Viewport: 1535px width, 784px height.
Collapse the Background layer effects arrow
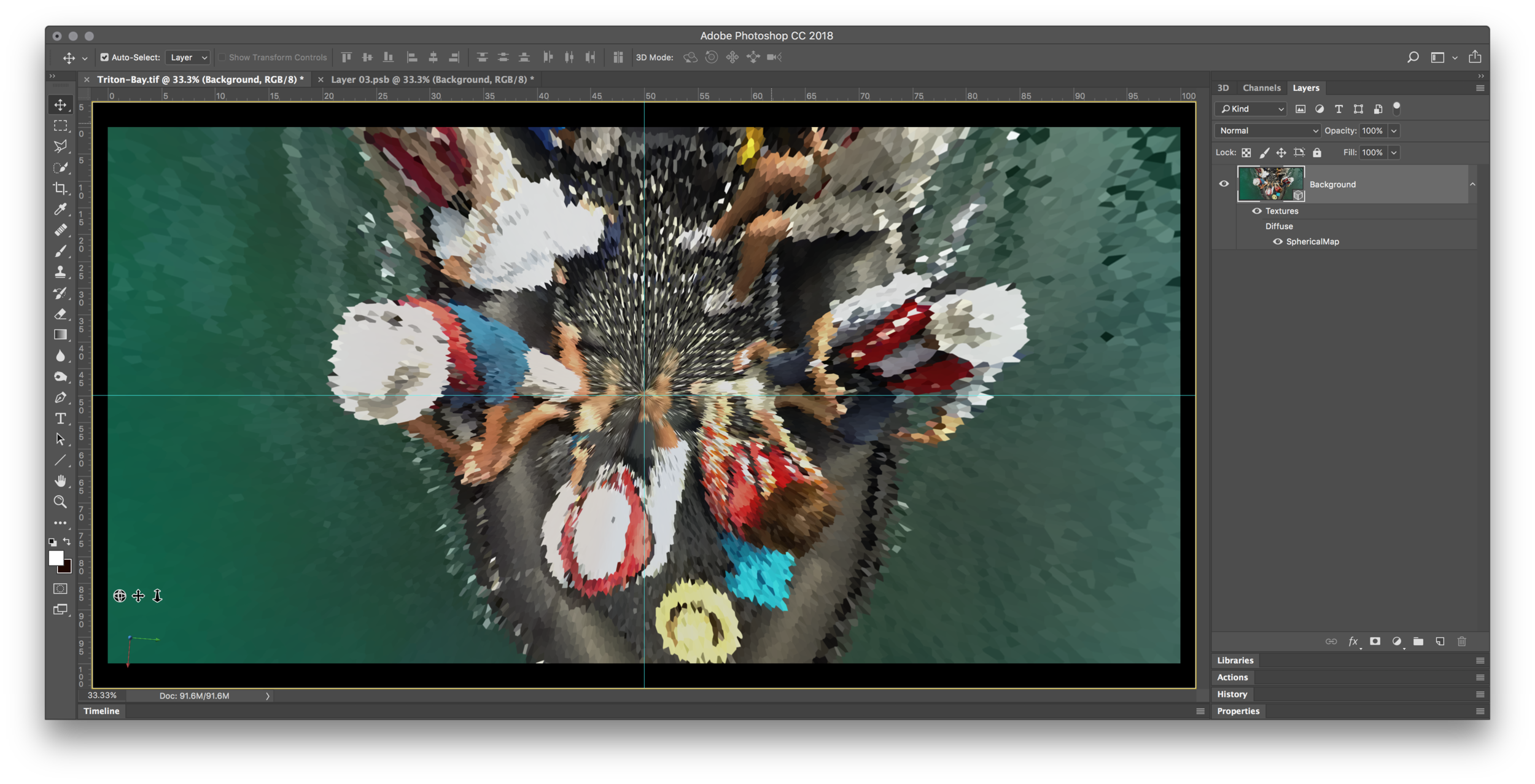(x=1472, y=184)
